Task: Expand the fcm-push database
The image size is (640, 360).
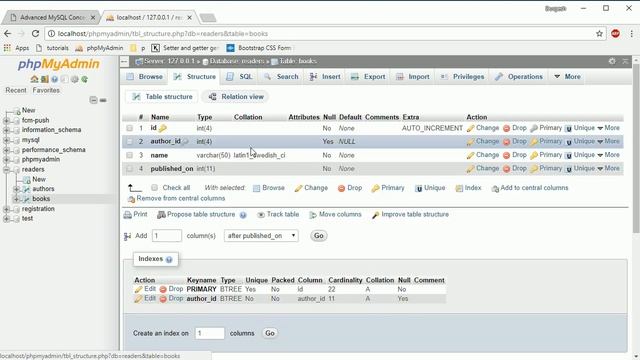Action: 6,120
